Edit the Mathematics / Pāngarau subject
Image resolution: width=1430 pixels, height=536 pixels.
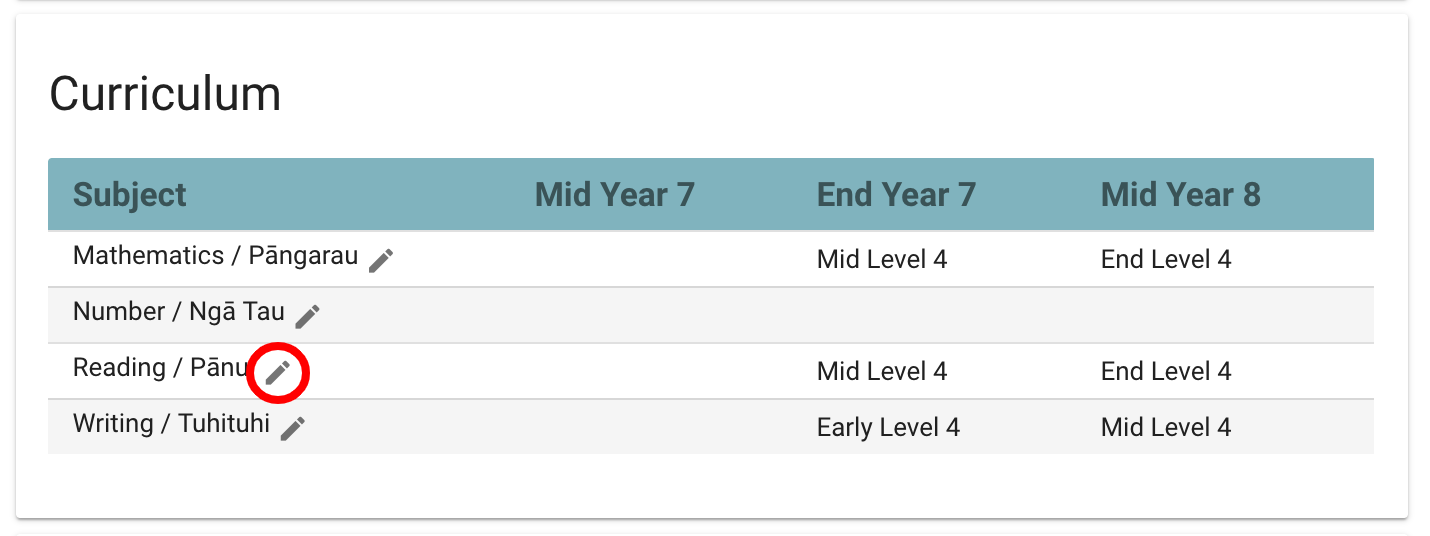(x=381, y=261)
